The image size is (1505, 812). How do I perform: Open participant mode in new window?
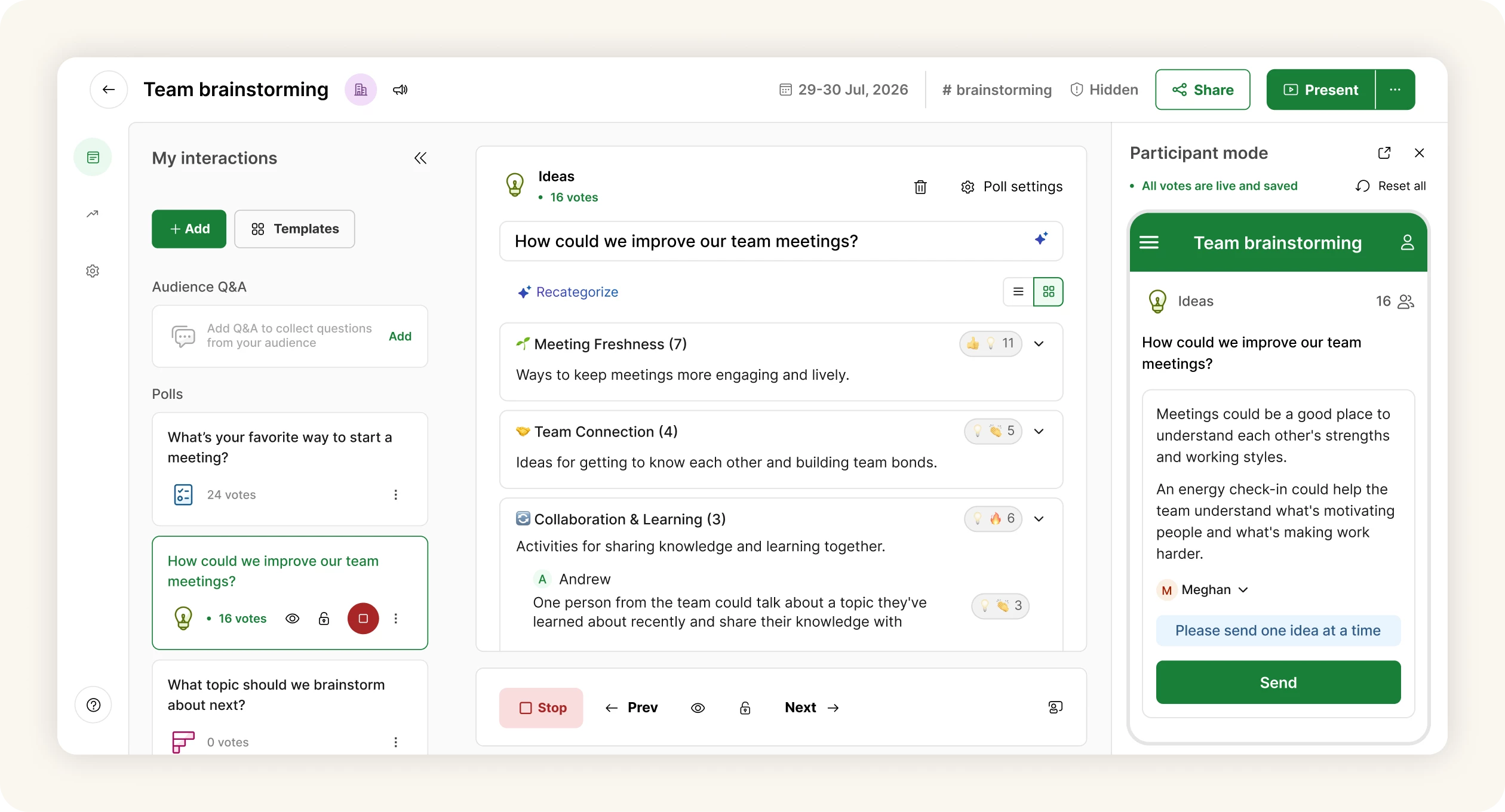[x=1384, y=153]
